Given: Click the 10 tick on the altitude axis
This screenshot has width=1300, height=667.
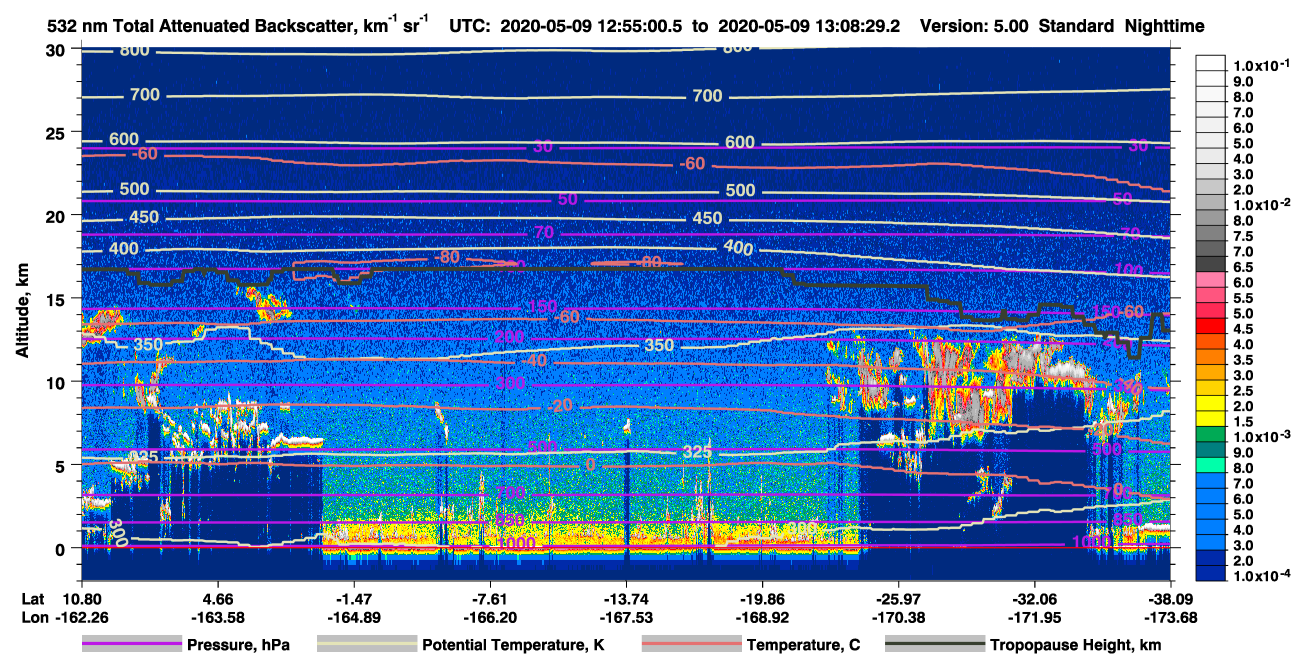Looking at the screenshot, I should [58, 381].
